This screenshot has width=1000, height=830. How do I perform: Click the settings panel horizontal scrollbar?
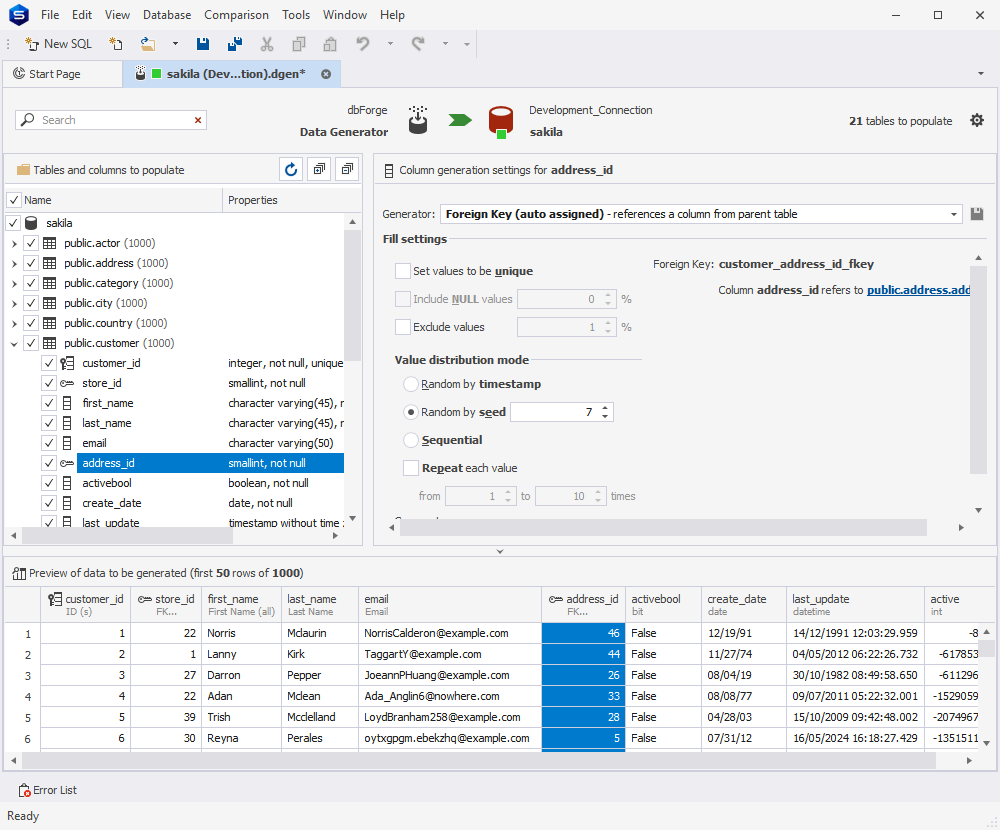click(x=663, y=527)
